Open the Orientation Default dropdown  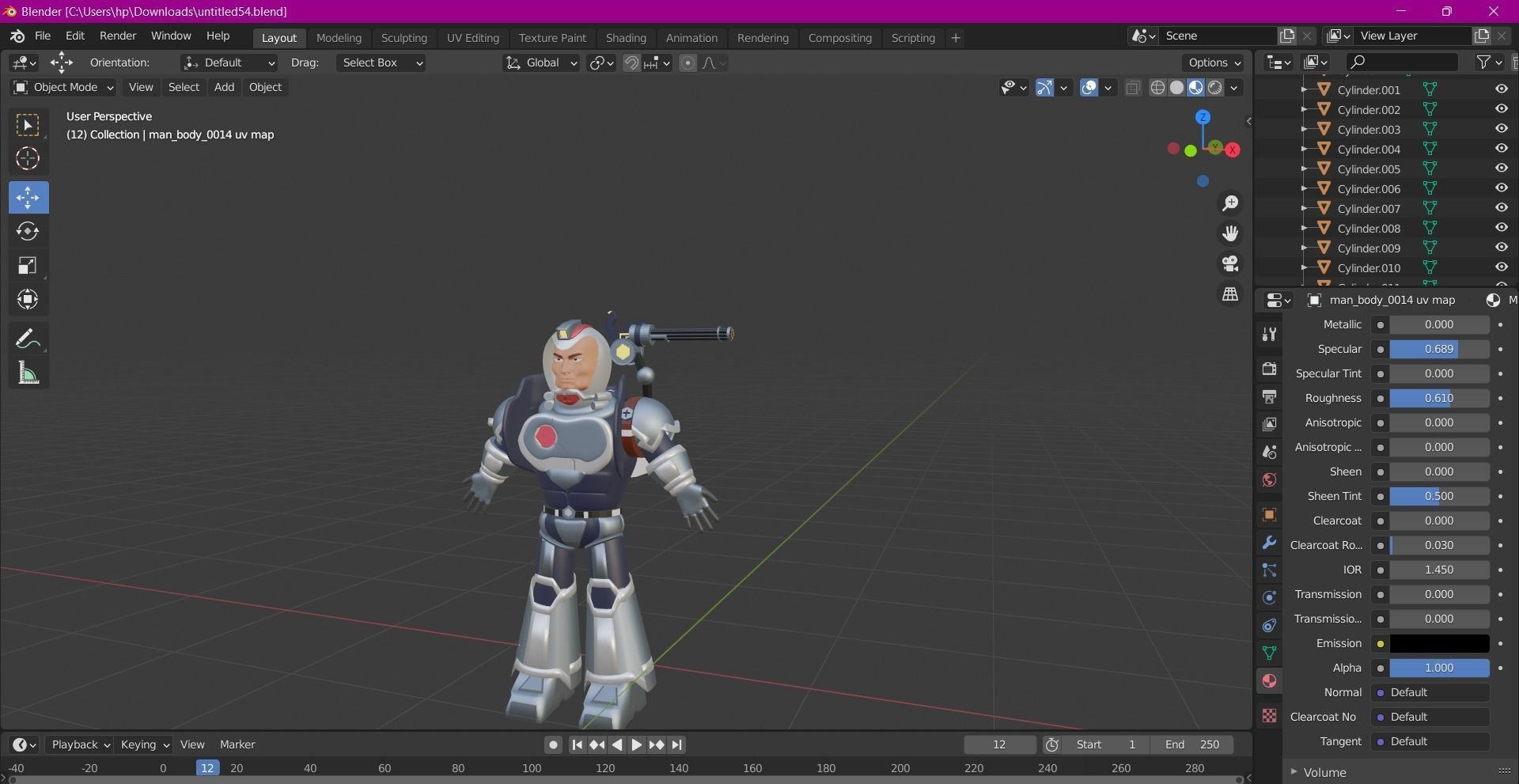[229, 62]
